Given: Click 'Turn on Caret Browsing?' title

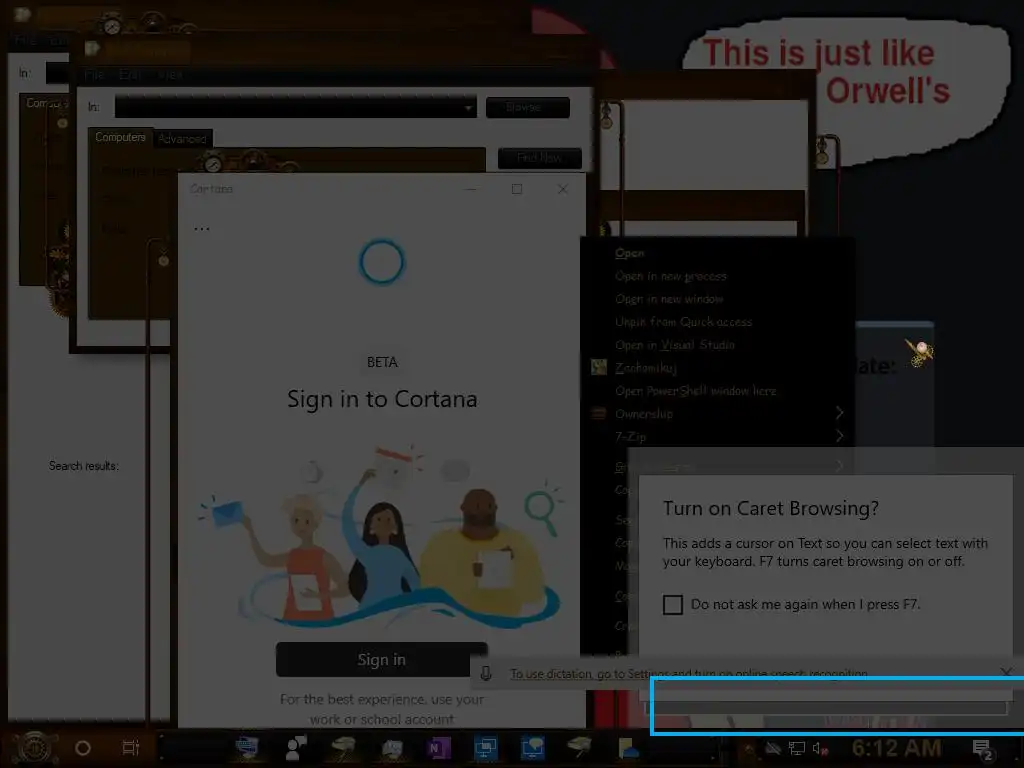Looking at the screenshot, I should click(771, 508).
